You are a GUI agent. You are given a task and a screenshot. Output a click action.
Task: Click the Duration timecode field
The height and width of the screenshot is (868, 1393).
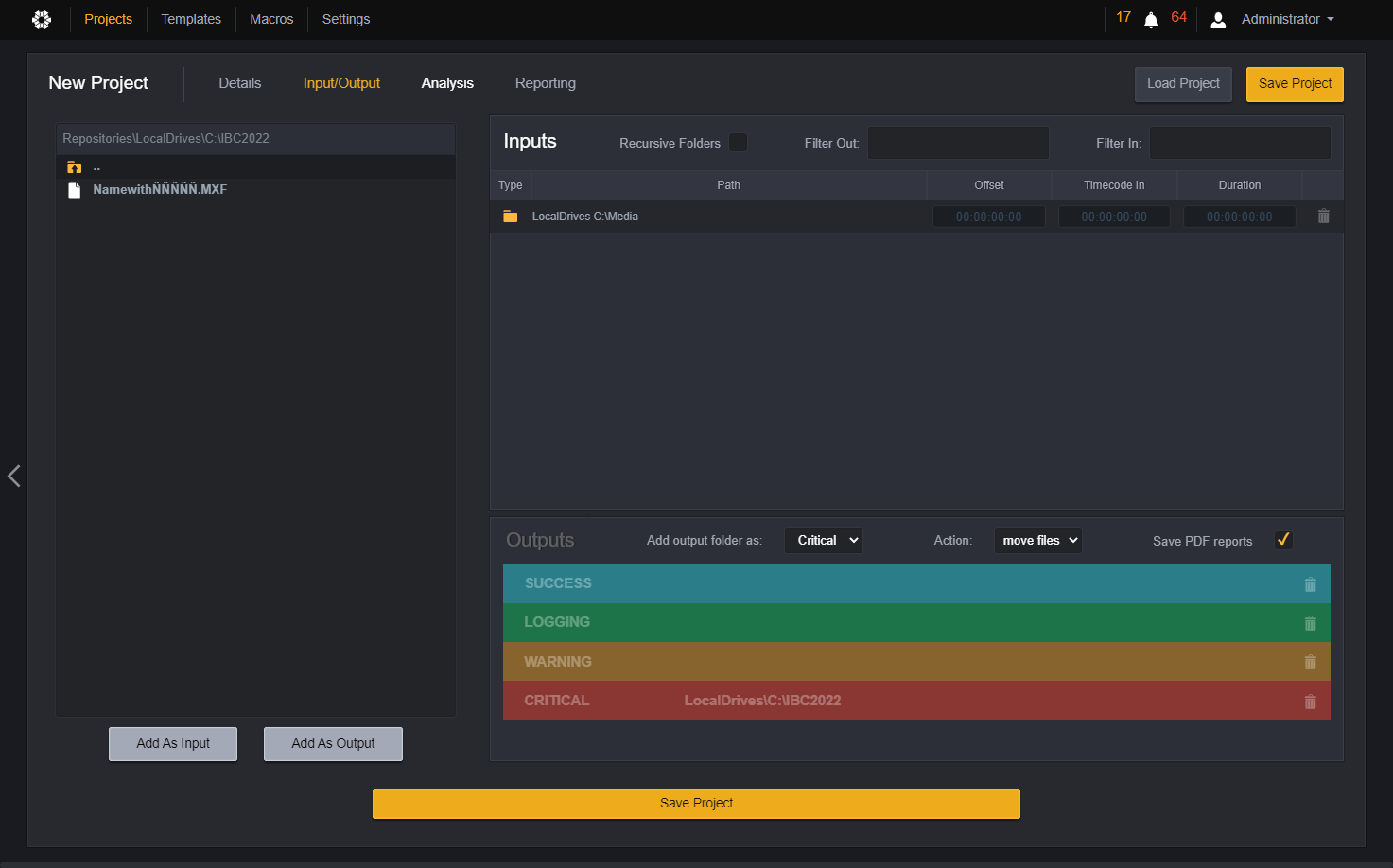click(x=1240, y=217)
